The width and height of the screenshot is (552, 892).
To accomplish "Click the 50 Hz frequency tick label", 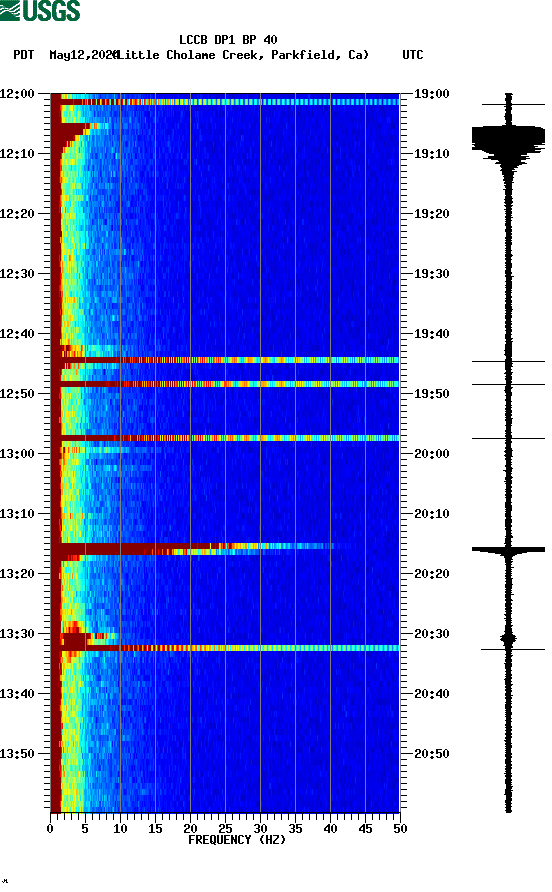I will coord(400,829).
